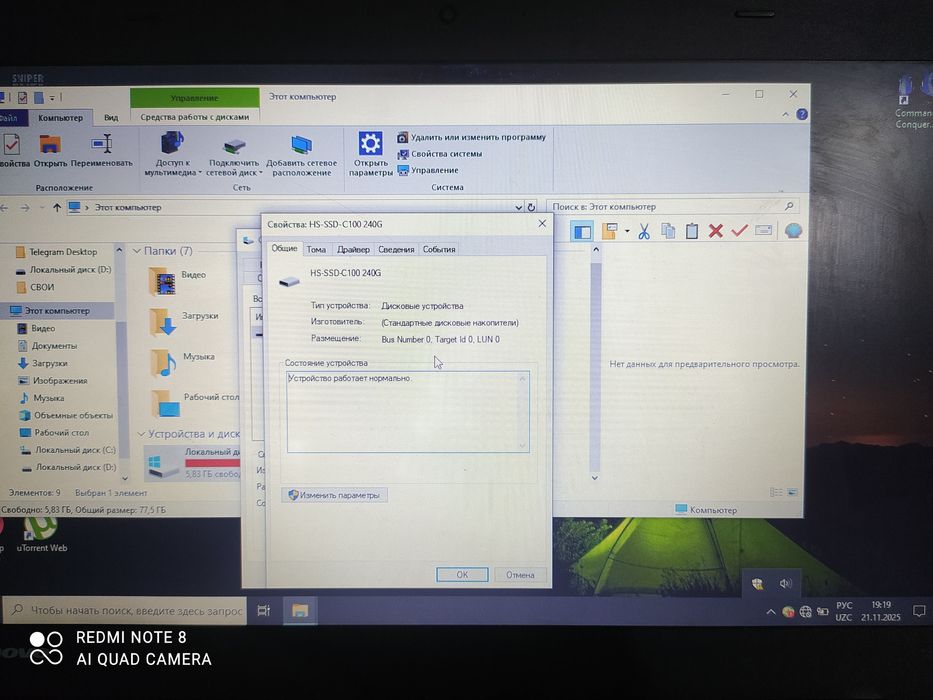Image resolution: width=933 pixels, height=700 pixels.
Task: Click the blue help question mark icon
Action: 802,114
